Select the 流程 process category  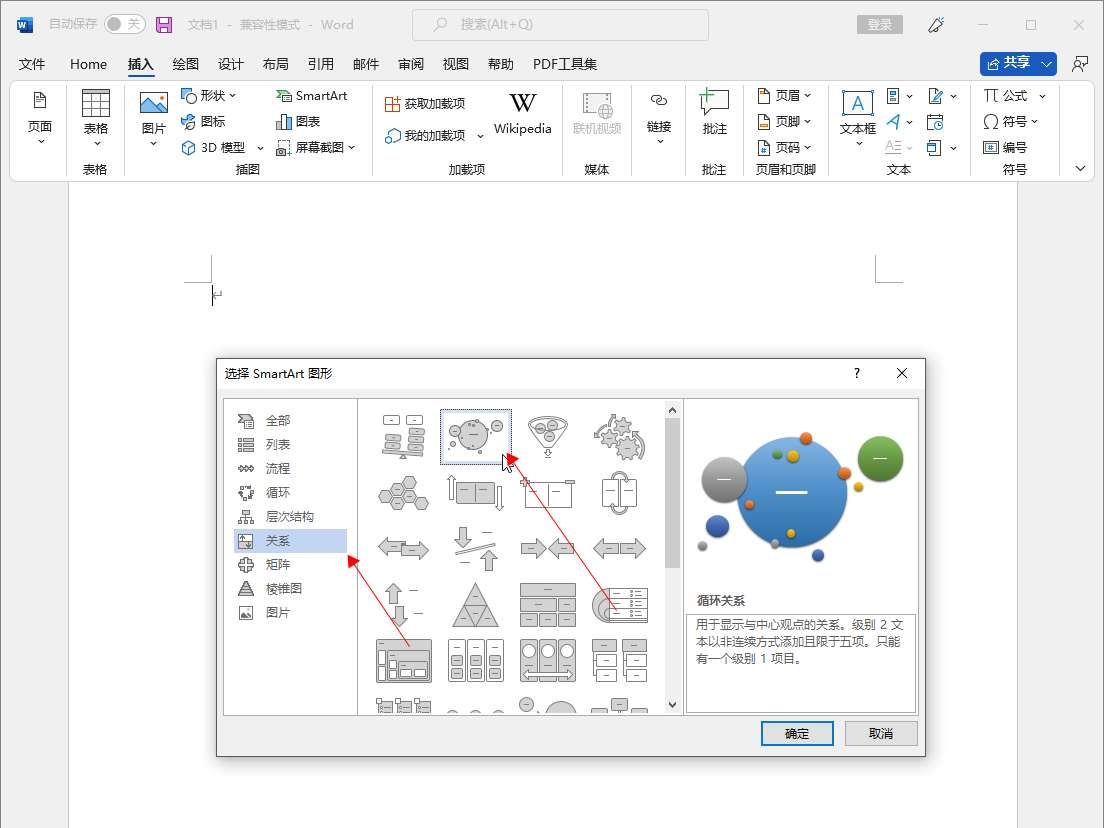click(290, 468)
